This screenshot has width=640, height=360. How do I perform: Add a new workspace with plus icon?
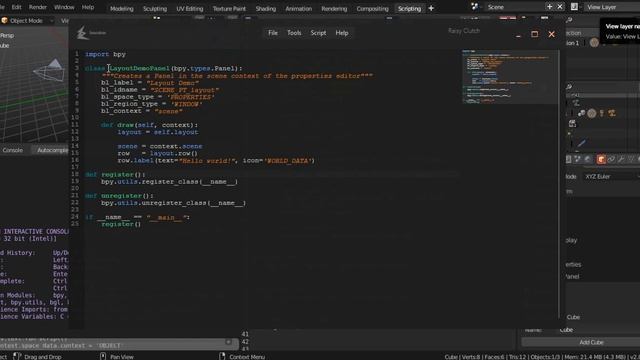[x=431, y=8]
